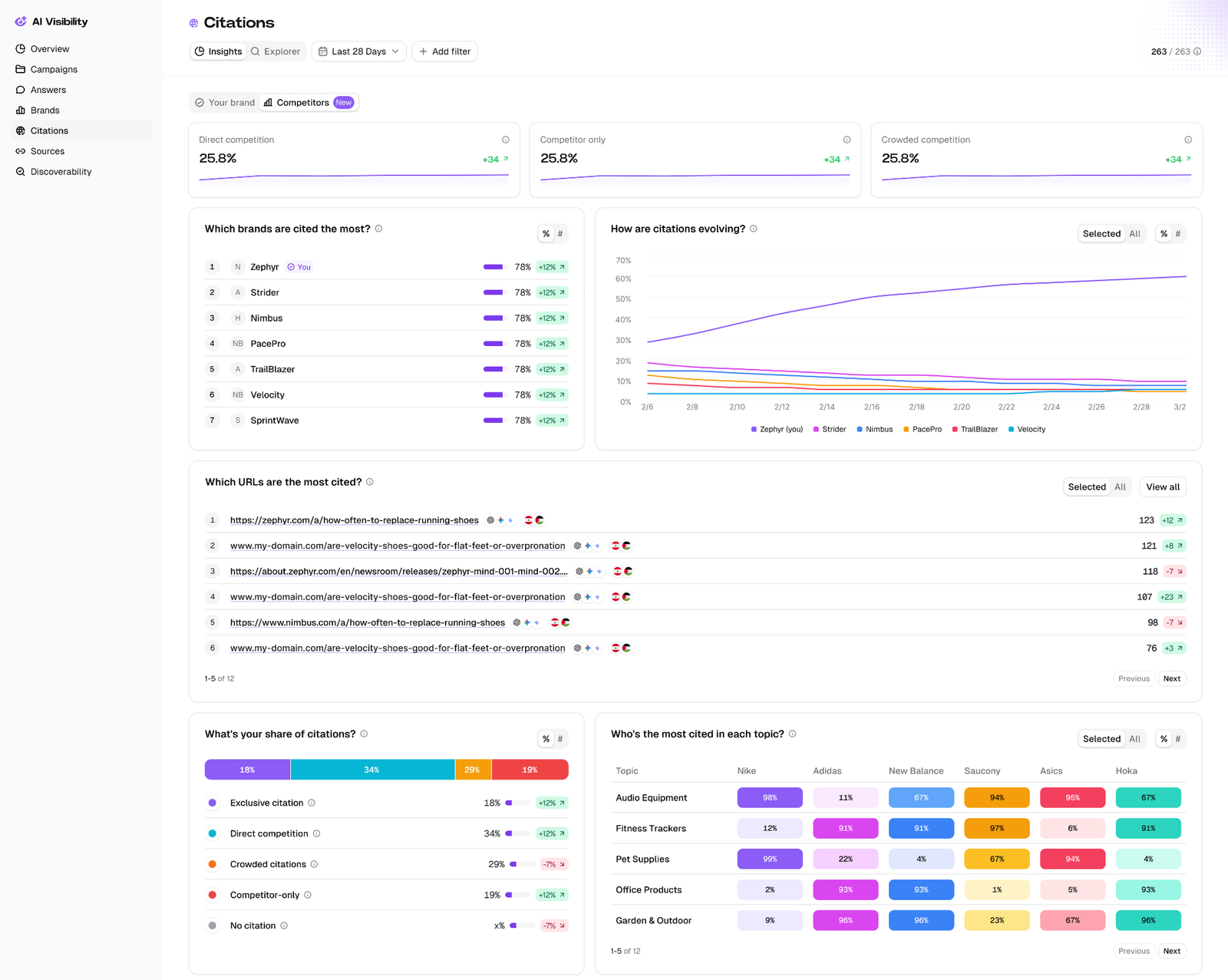Open the nimbus.com how-often-to-replace-running-shoes URL
This screenshot has height=980, width=1228.
click(368, 622)
